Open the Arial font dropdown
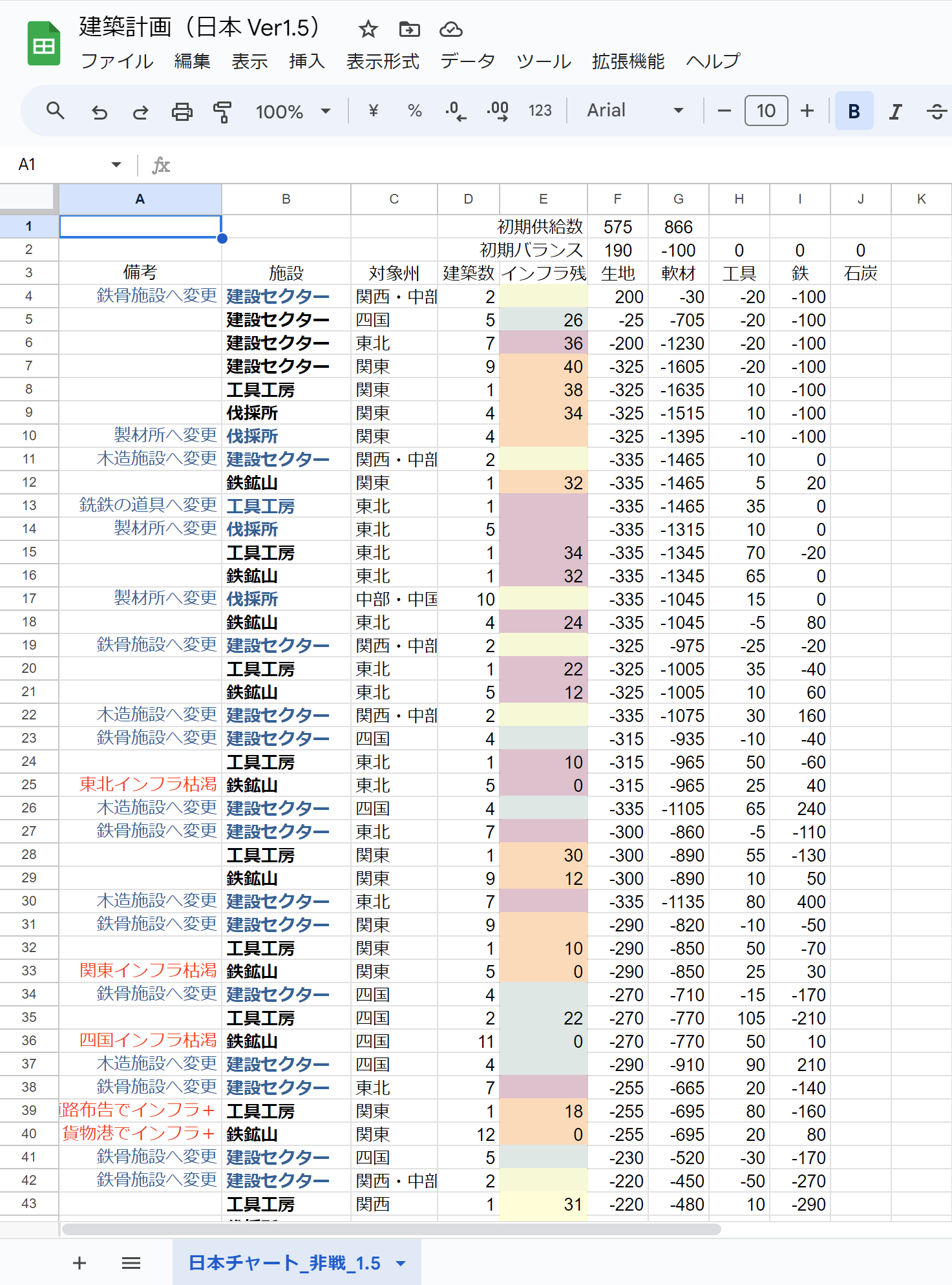The image size is (952, 1285). click(x=635, y=111)
